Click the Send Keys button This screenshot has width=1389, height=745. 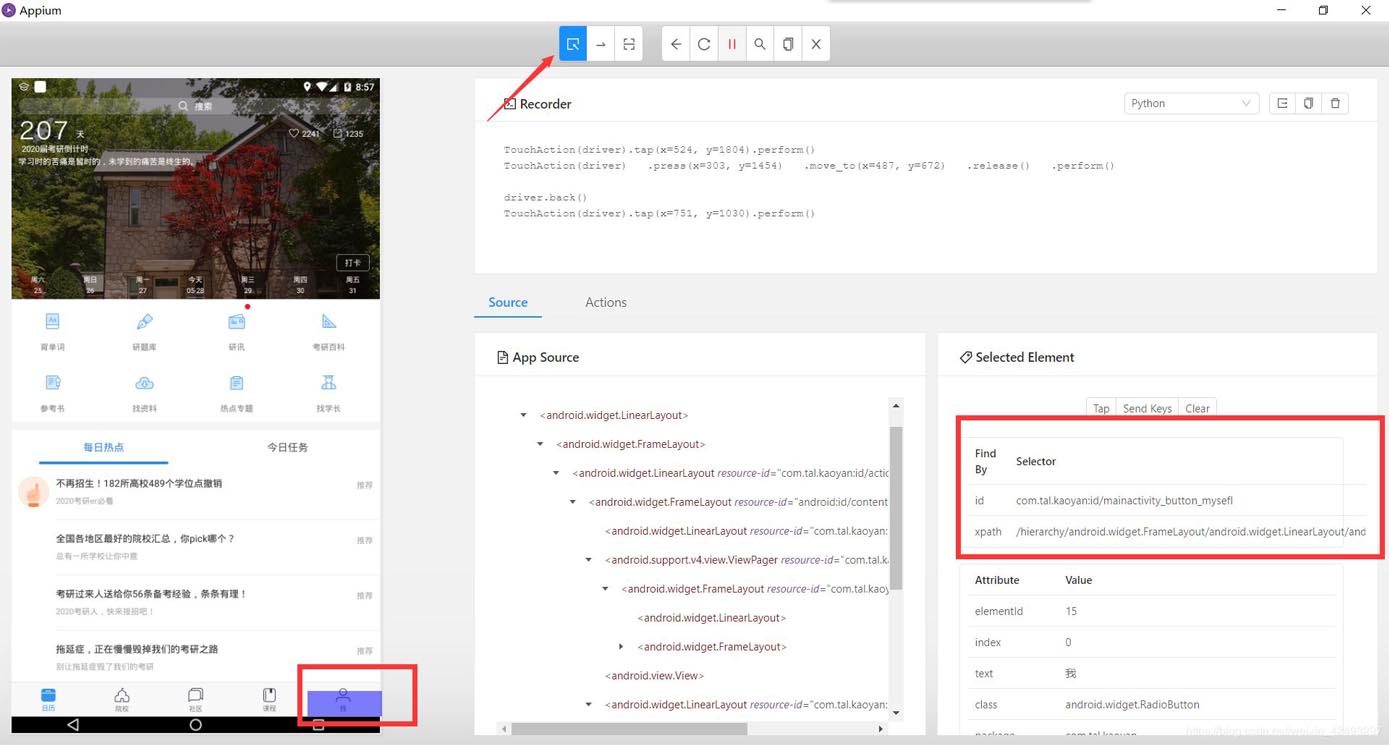click(x=1147, y=408)
